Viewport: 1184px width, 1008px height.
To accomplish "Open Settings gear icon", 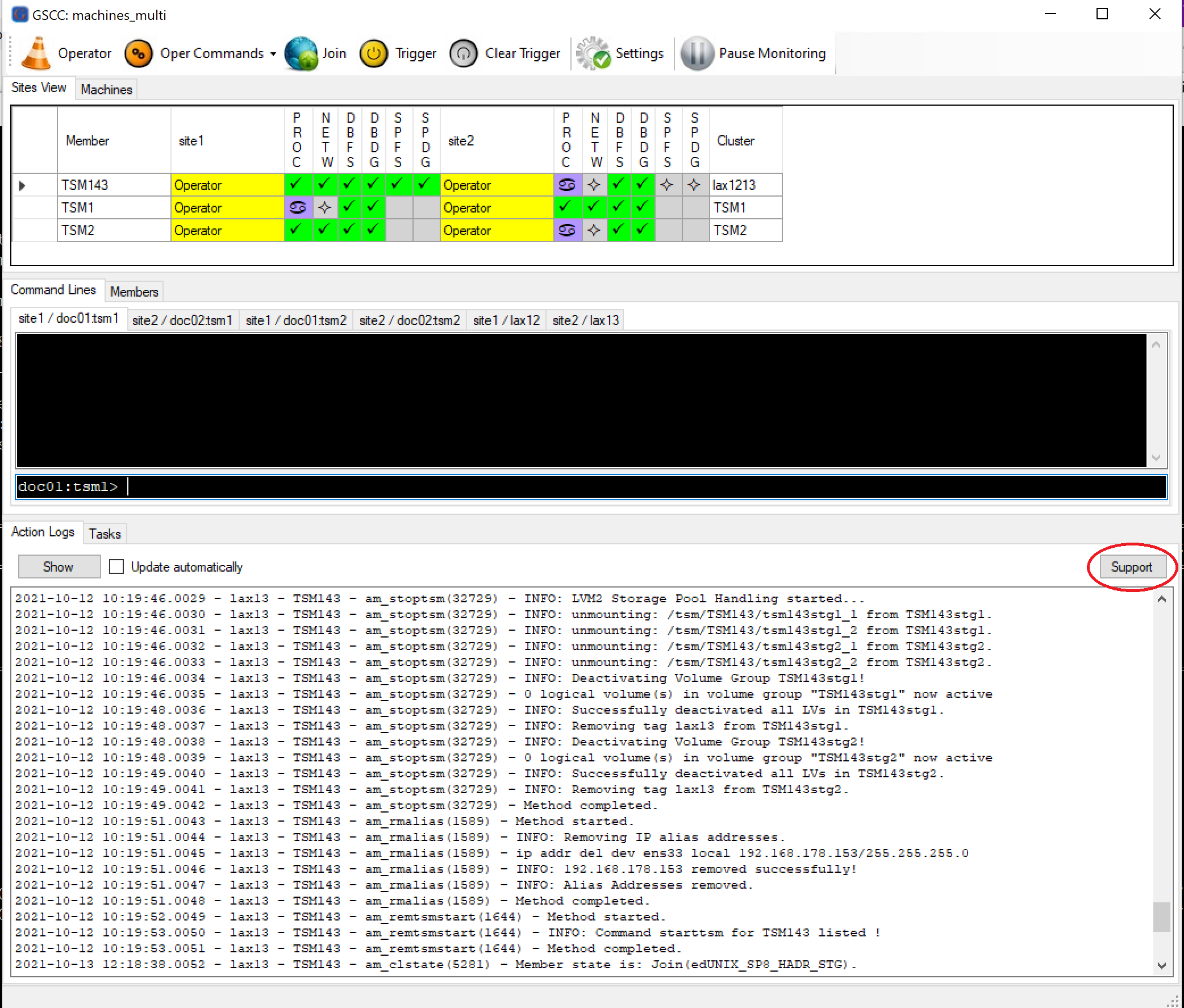I will pos(593,53).
